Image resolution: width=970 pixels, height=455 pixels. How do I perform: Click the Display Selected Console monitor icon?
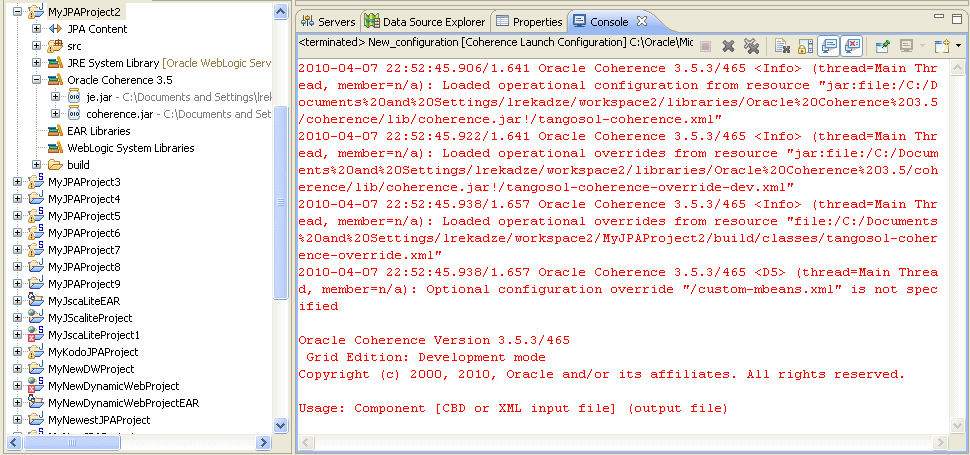pos(907,45)
